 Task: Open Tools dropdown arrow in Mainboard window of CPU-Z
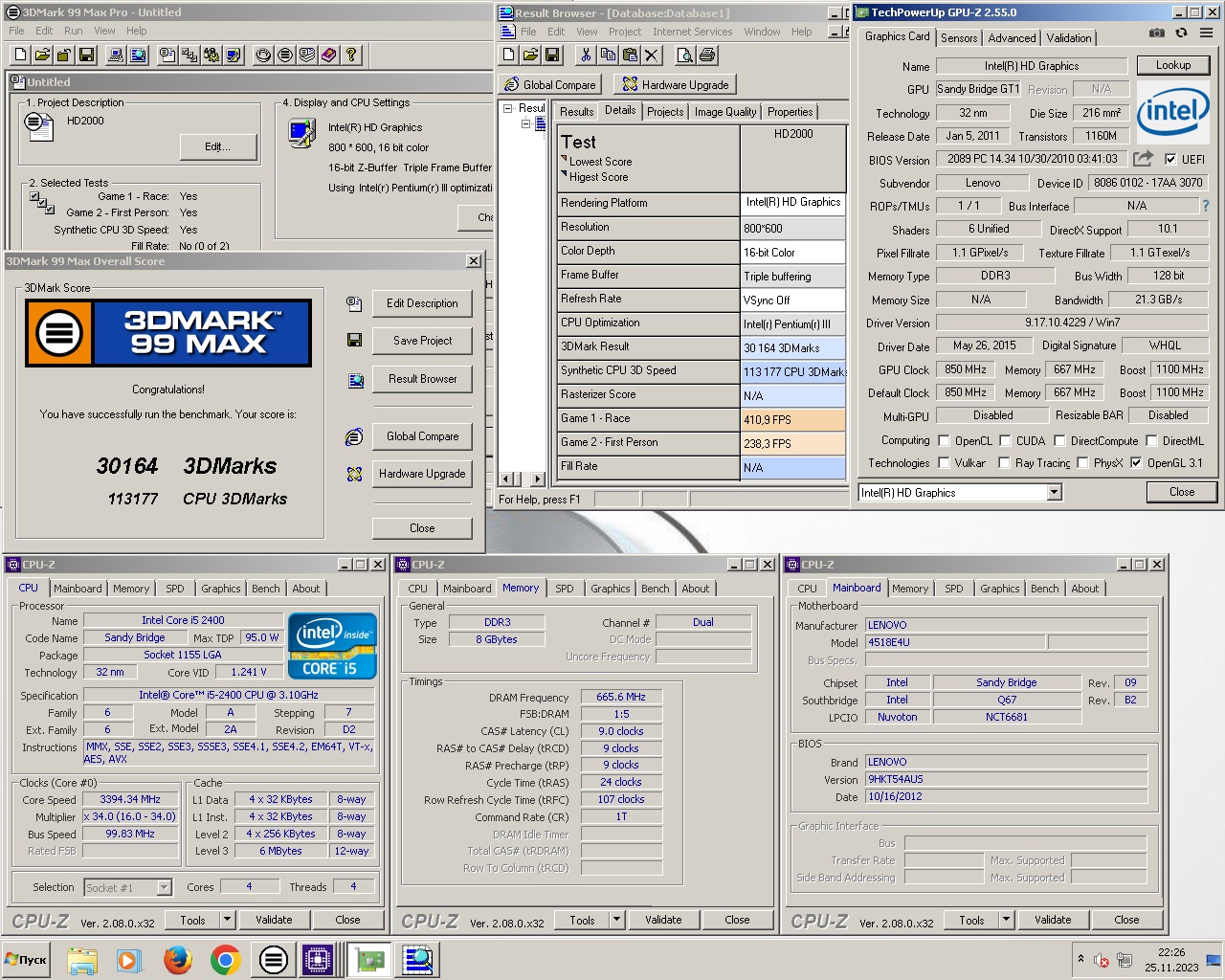[x=1007, y=920]
